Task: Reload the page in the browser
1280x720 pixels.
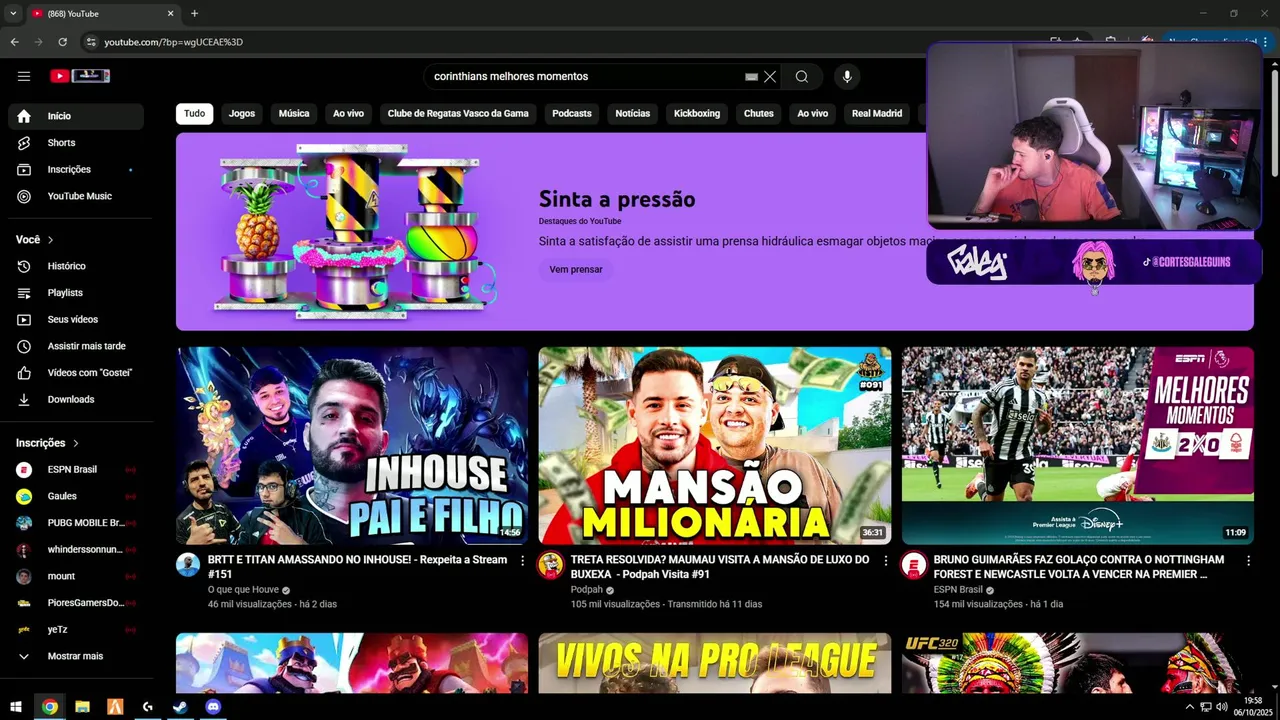Action: [62, 42]
